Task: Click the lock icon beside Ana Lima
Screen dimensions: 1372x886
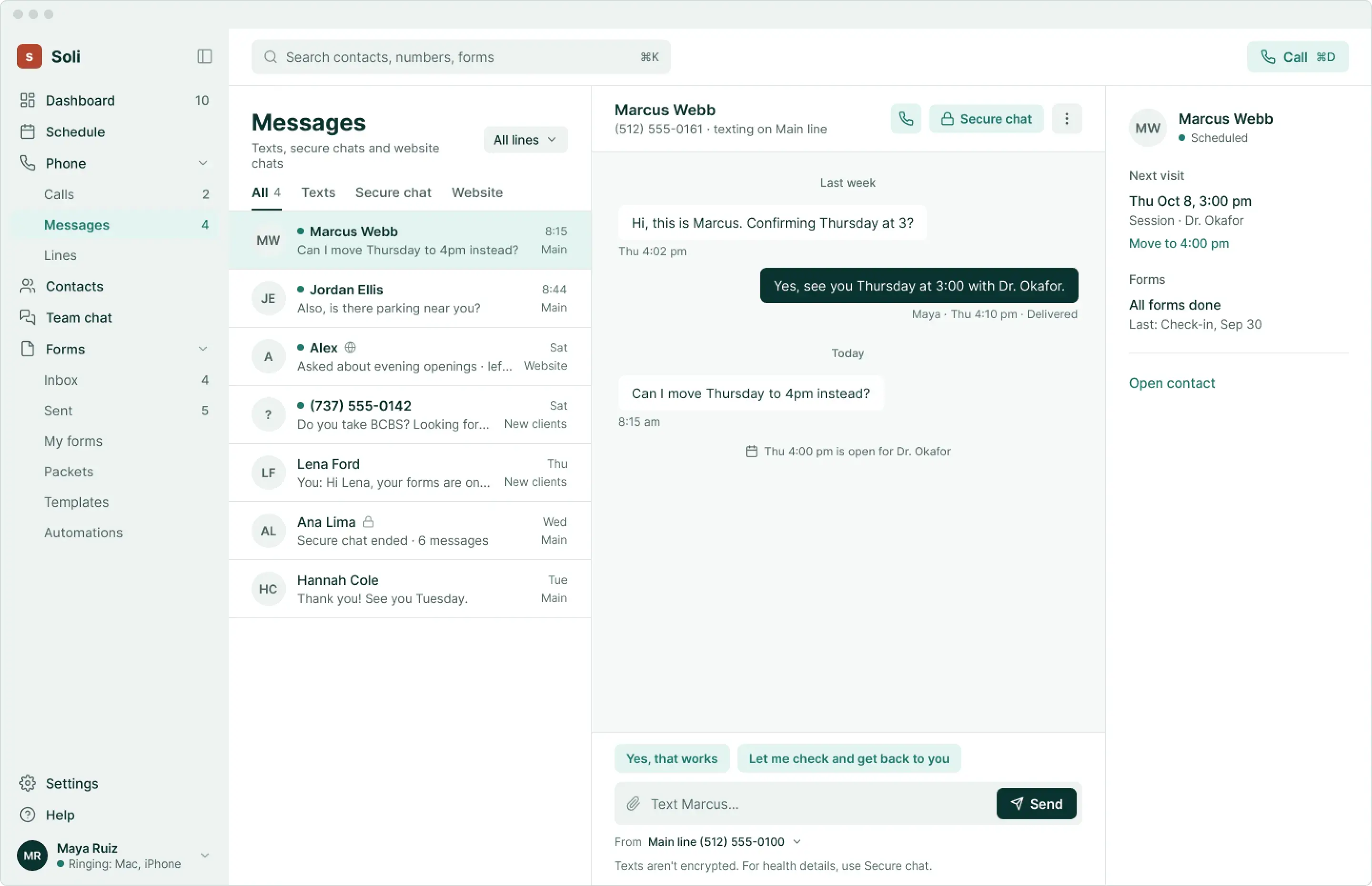Action: (368, 522)
